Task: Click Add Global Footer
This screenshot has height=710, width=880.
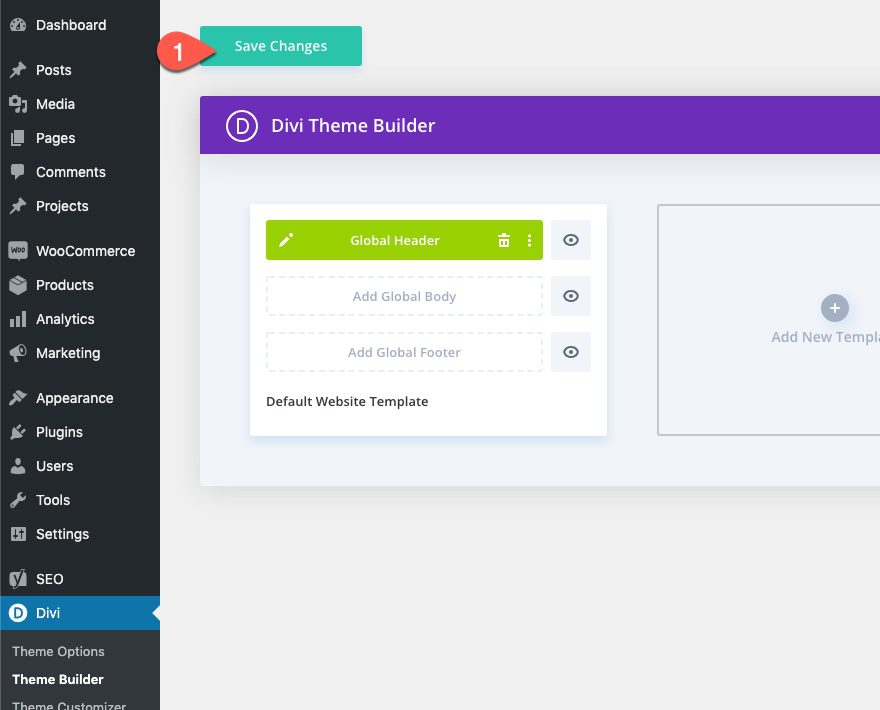Action: [404, 352]
